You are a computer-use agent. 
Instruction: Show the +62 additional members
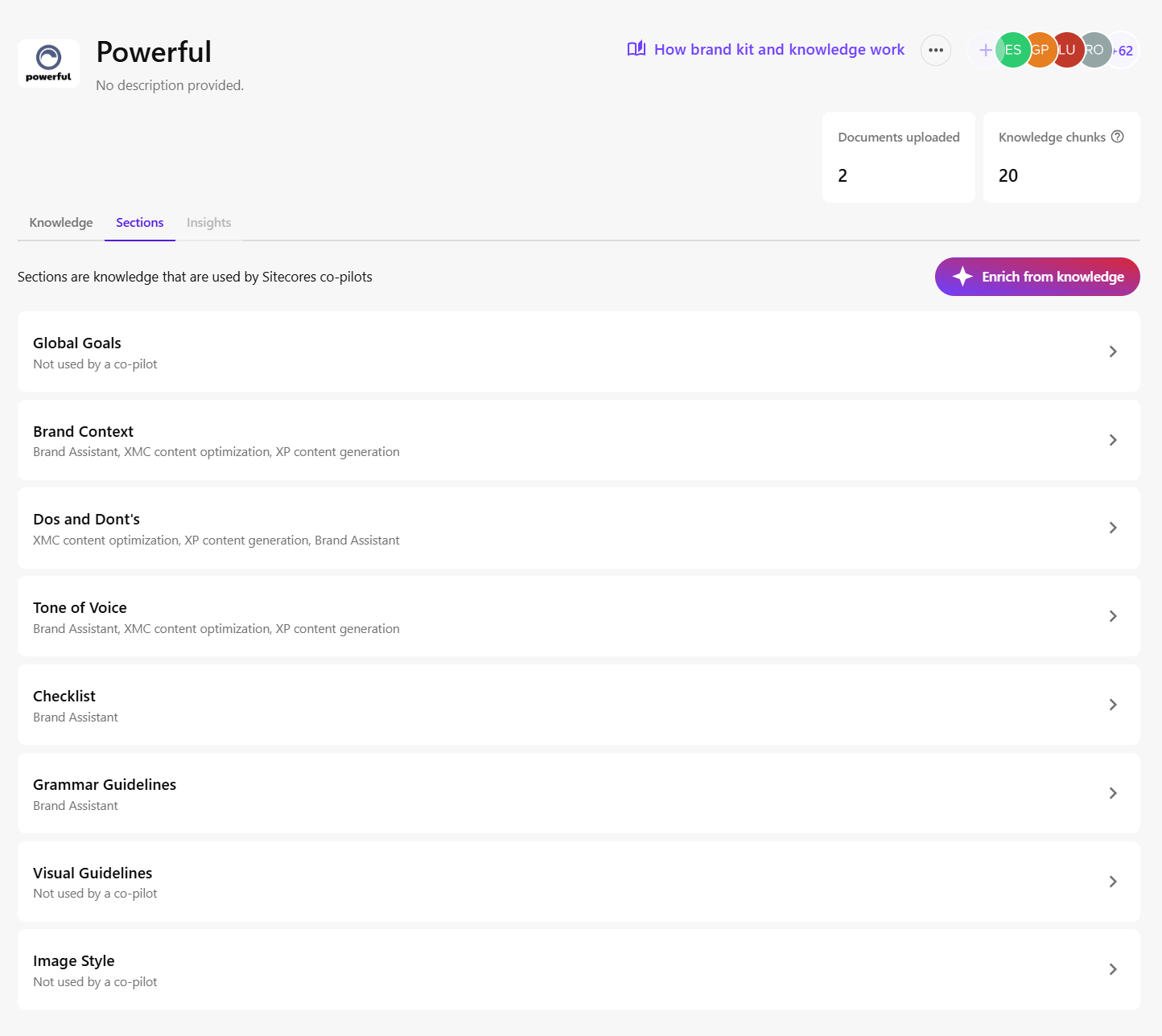[1123, 50]
